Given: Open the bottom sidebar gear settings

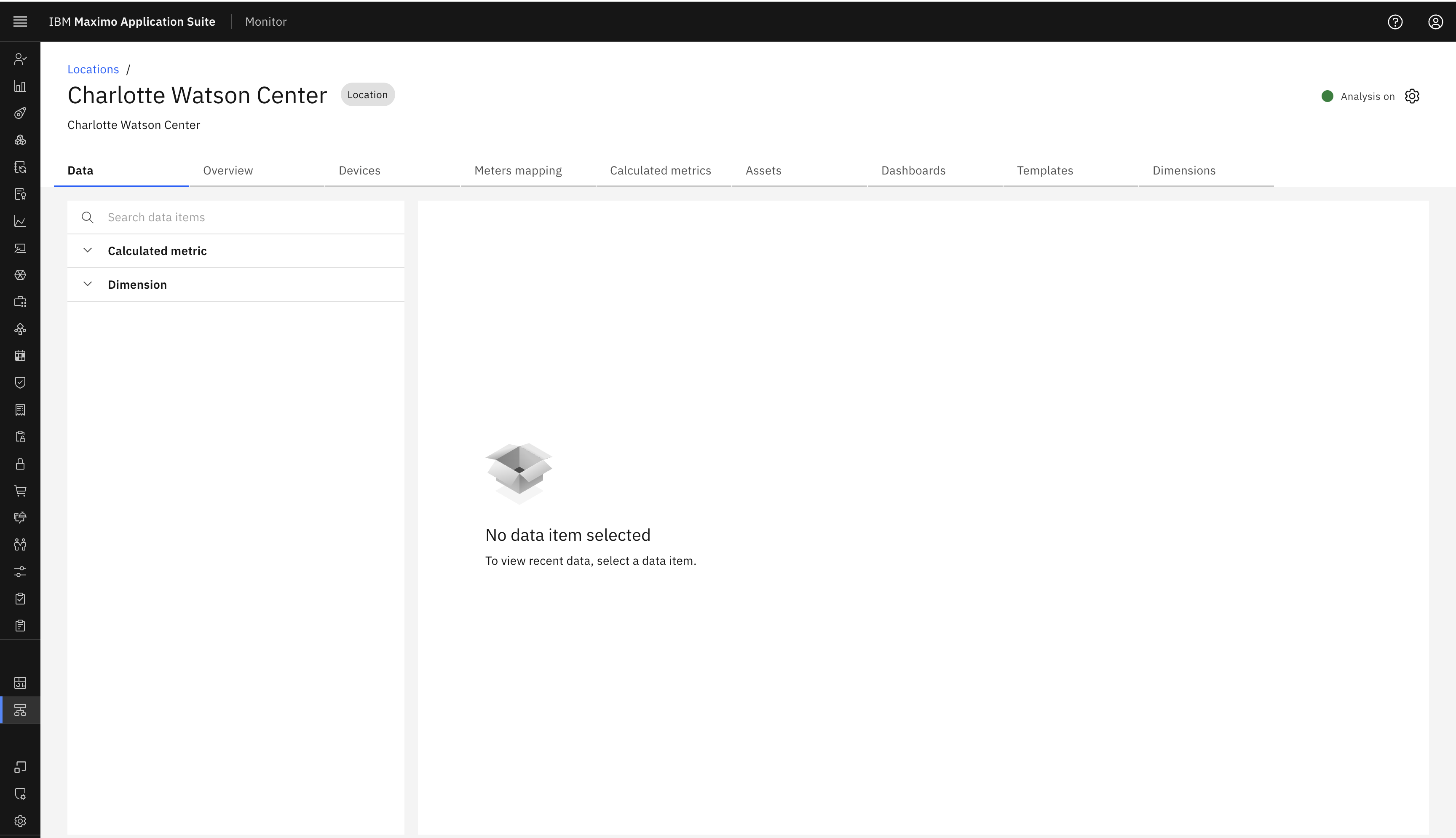Looking at the screenshot, I should (20, 821).
